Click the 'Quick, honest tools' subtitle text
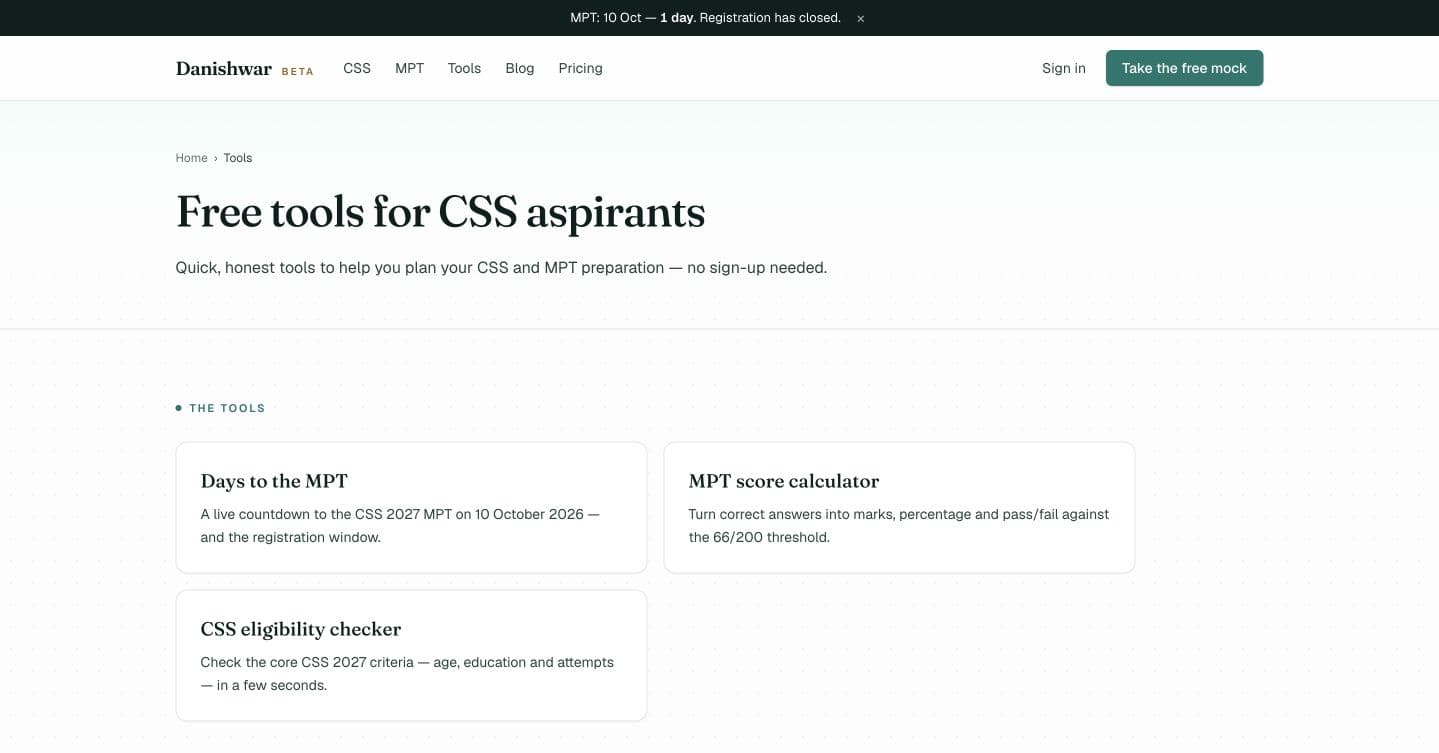 (501, 268)
